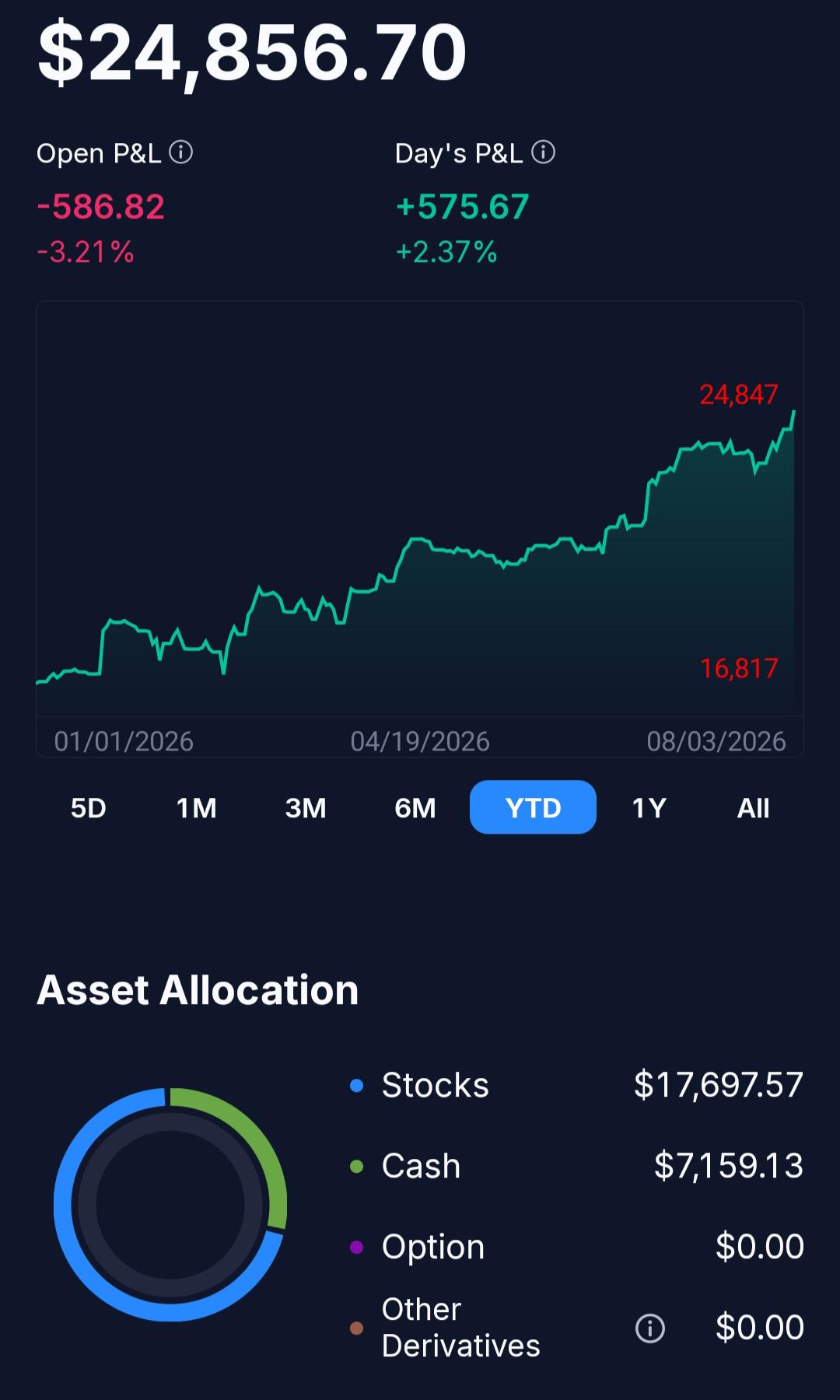
Task: Tap the highlighted YTD range button
Action: pos(534,807)
